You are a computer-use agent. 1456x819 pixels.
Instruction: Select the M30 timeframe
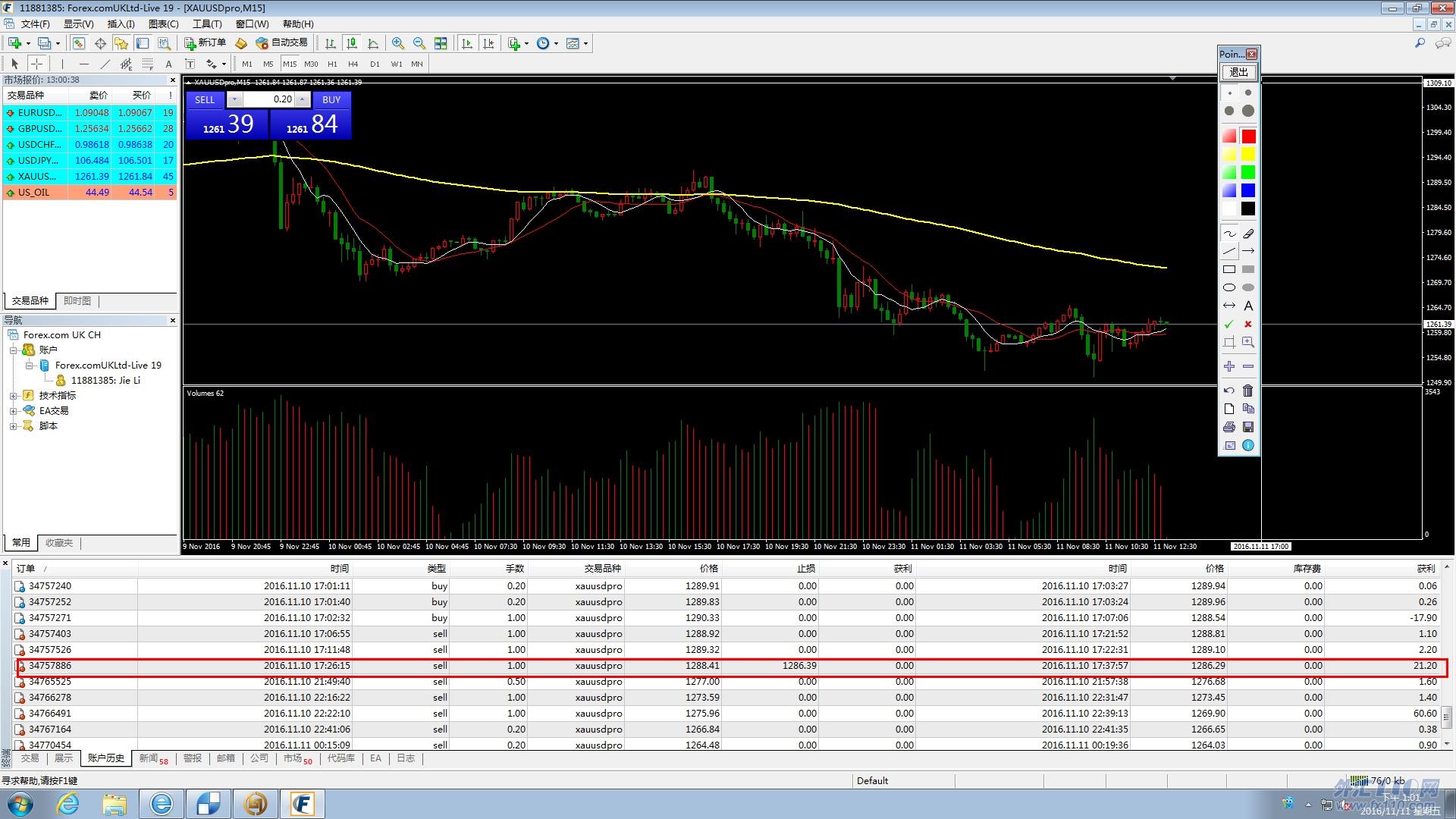(311, 64)
